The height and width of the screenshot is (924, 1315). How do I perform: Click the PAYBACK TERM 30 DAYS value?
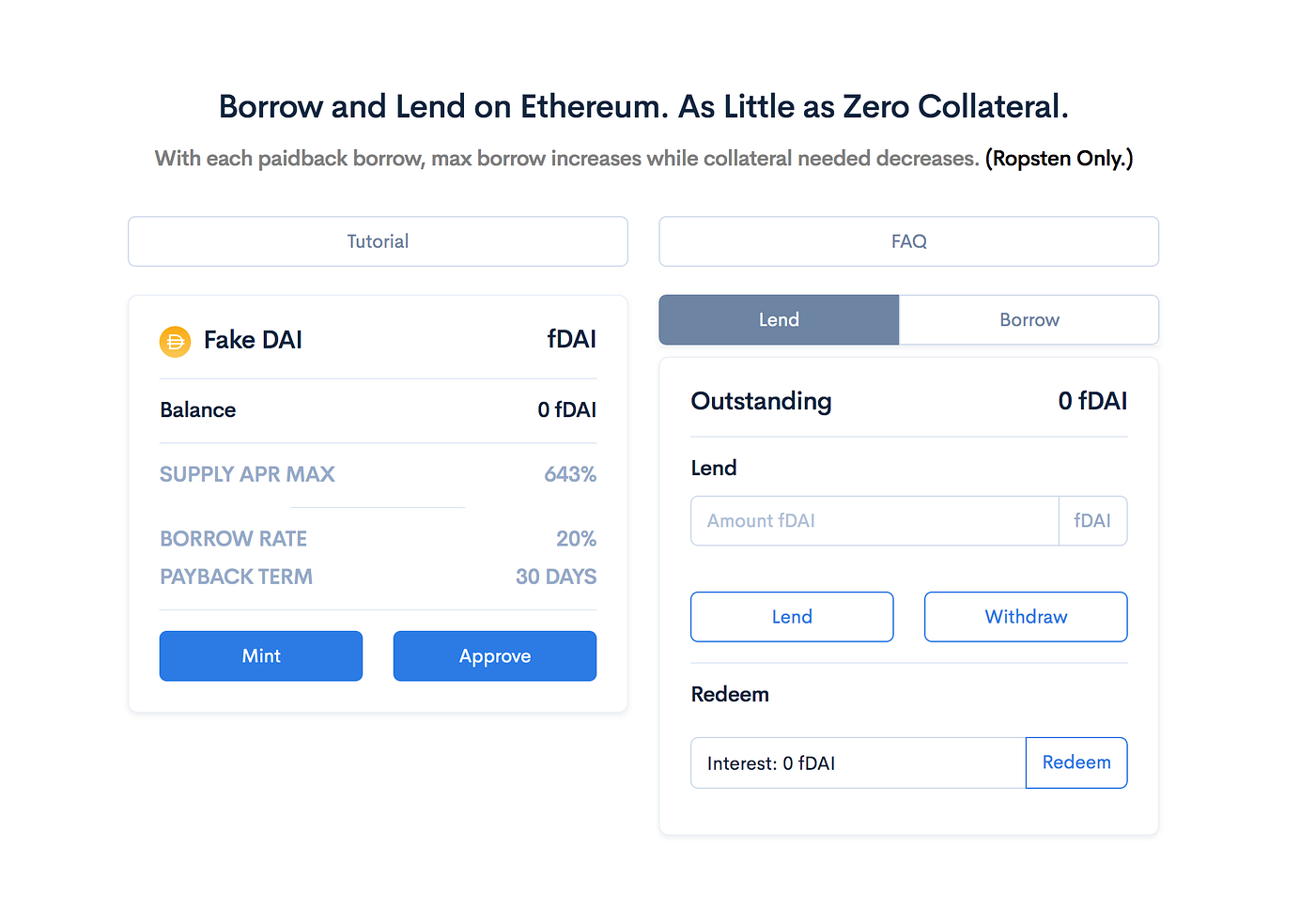point(555,576)
